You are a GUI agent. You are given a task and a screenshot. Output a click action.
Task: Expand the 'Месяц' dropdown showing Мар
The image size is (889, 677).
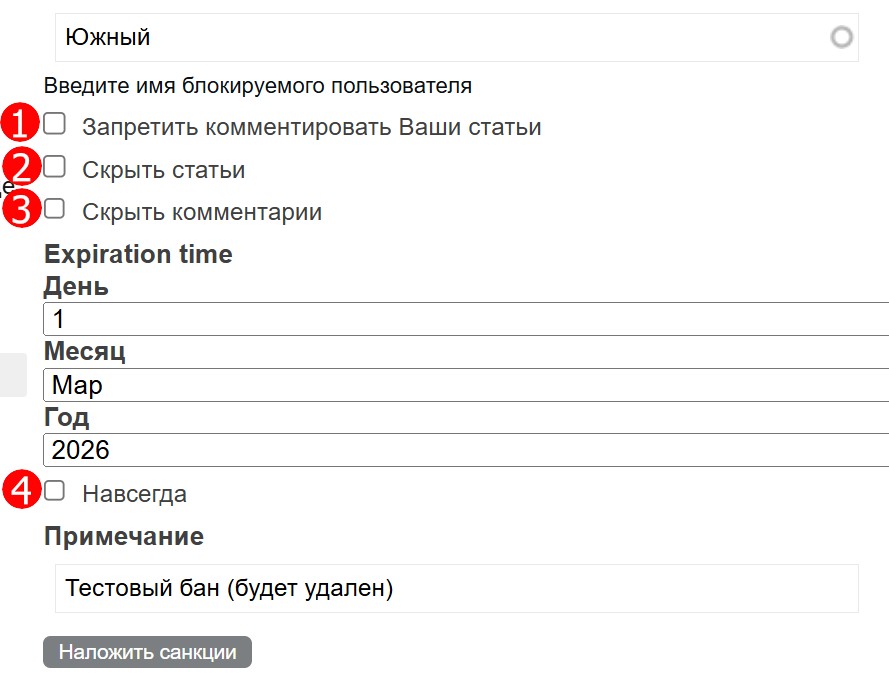coord(466,385)
